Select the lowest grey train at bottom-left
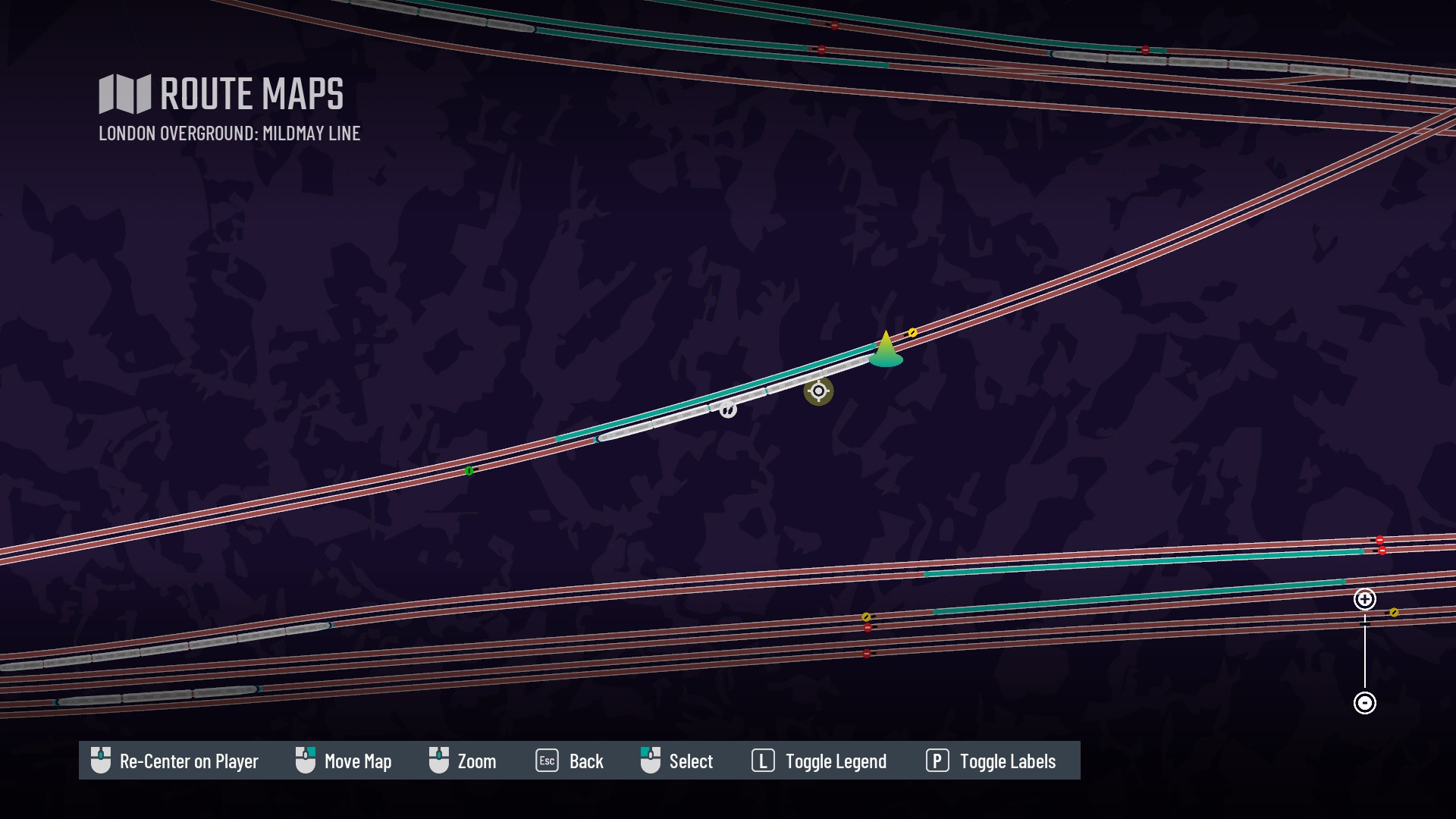Image resolution: width=1456 pixels, height=819 pixels. click(x=157, y=695)
